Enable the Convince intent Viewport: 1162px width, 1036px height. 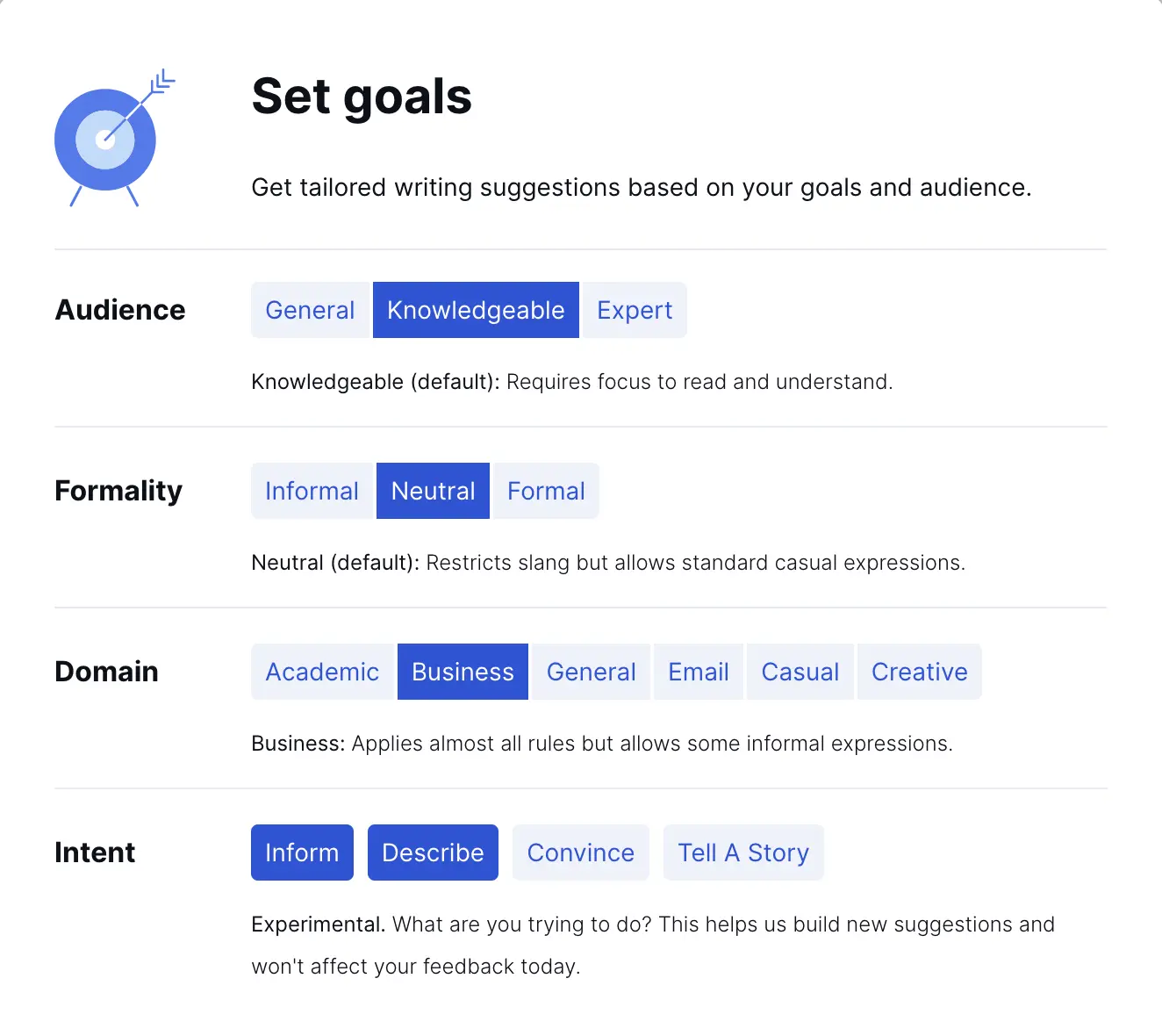tap(580, 853)
